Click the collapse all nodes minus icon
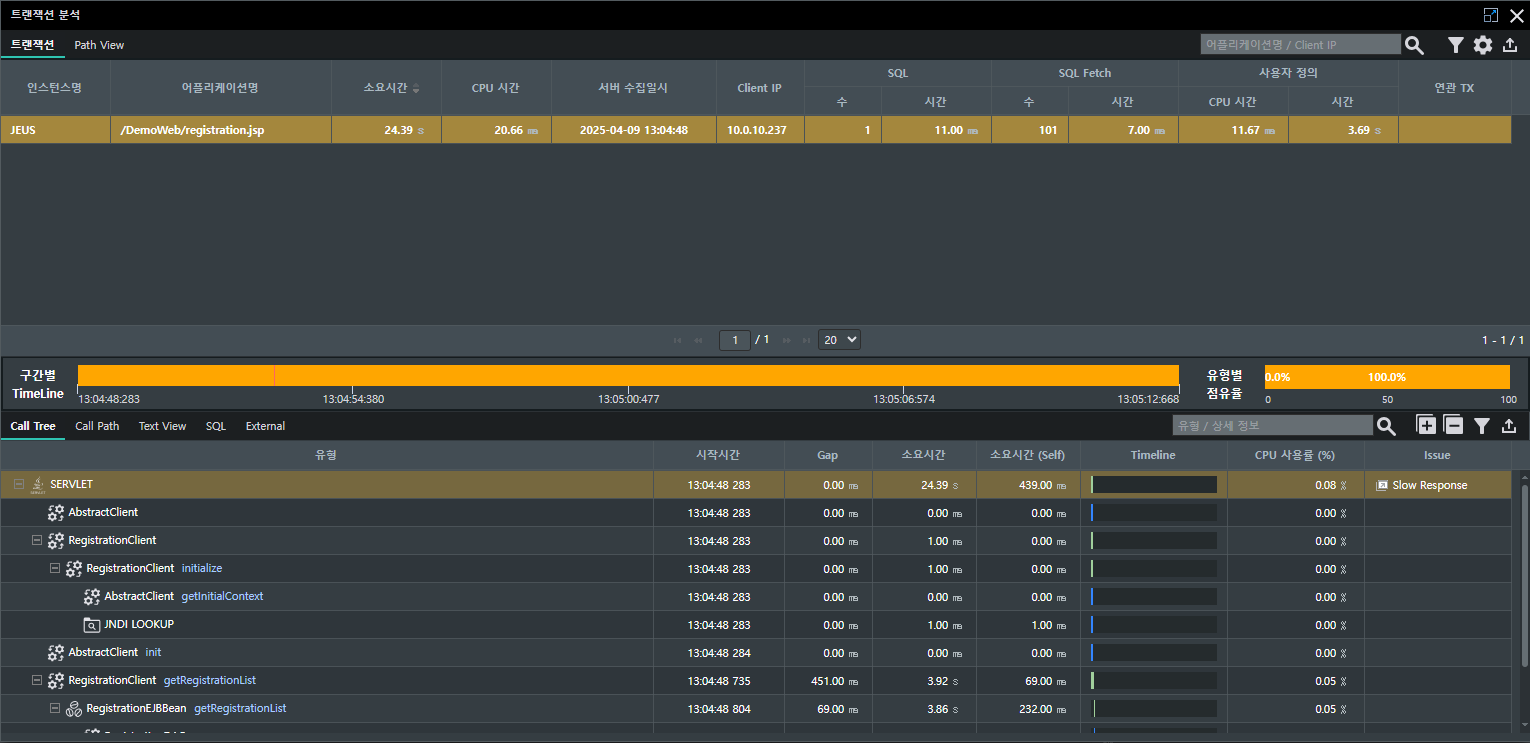 (x=1454, y=425)
